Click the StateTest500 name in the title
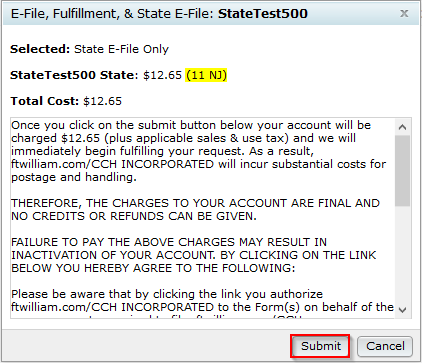 tap(263, 14)
